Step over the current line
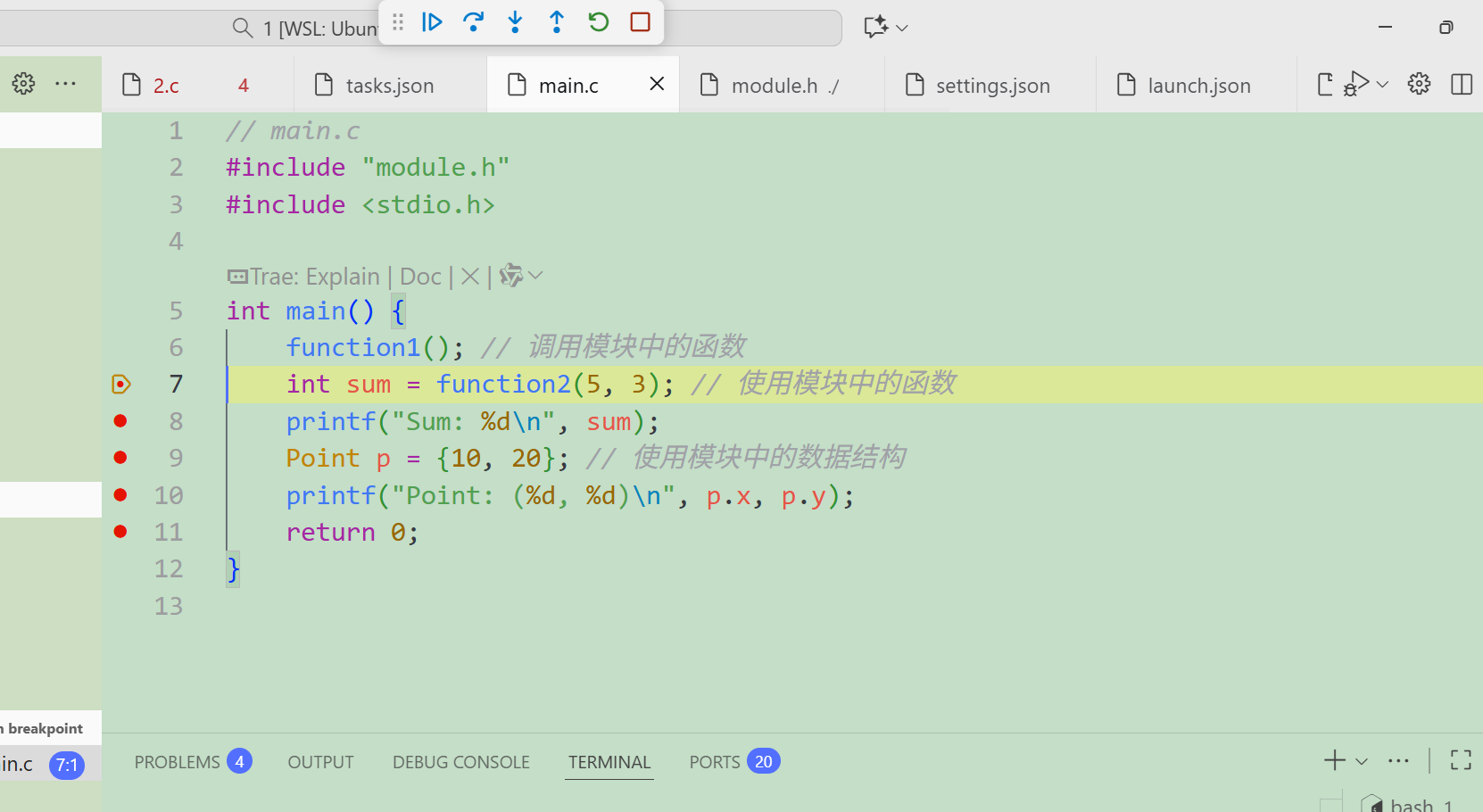This screenshot has height=812, width=1483. click(474, 22)
